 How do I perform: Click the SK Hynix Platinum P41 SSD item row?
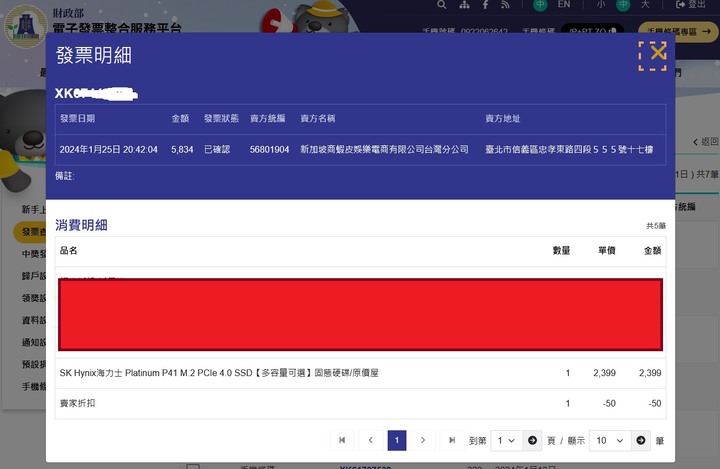360,373
